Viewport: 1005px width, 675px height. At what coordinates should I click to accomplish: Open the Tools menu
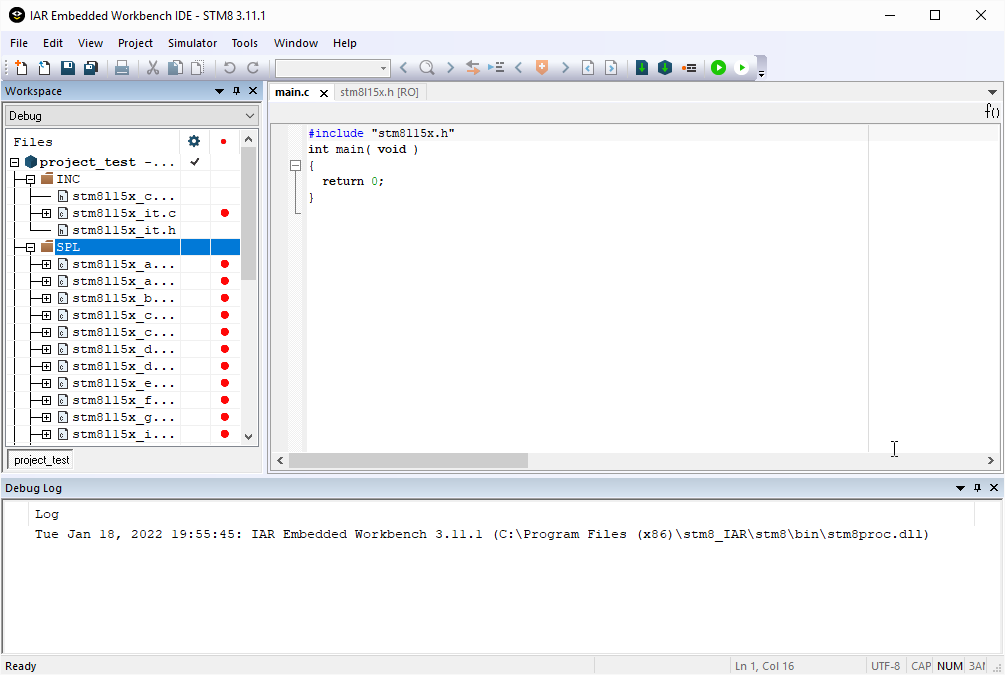click(244, 43)
